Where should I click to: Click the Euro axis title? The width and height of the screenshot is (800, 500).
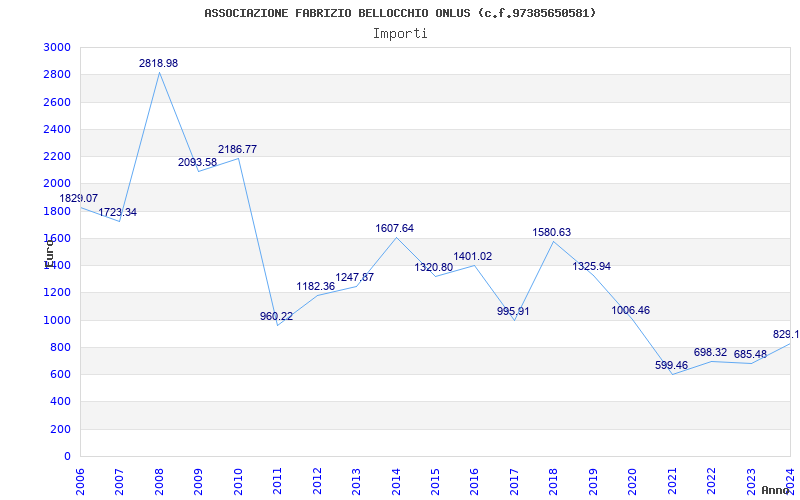49,254
